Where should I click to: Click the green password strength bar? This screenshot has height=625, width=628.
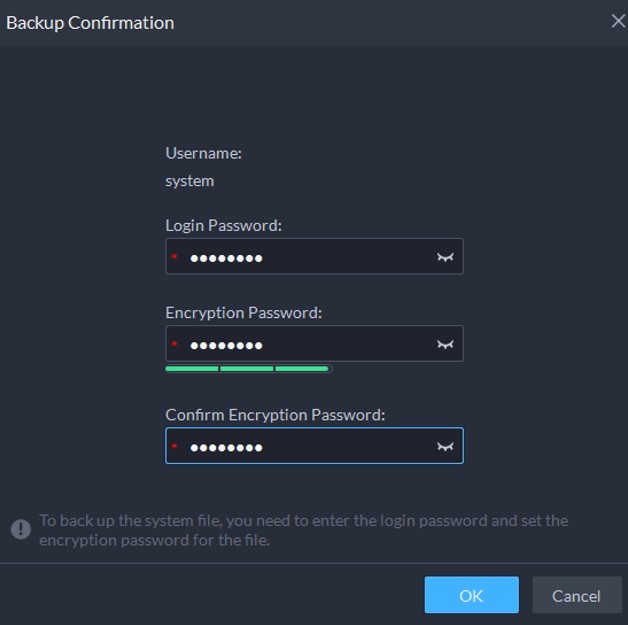(x=247, y=369)
